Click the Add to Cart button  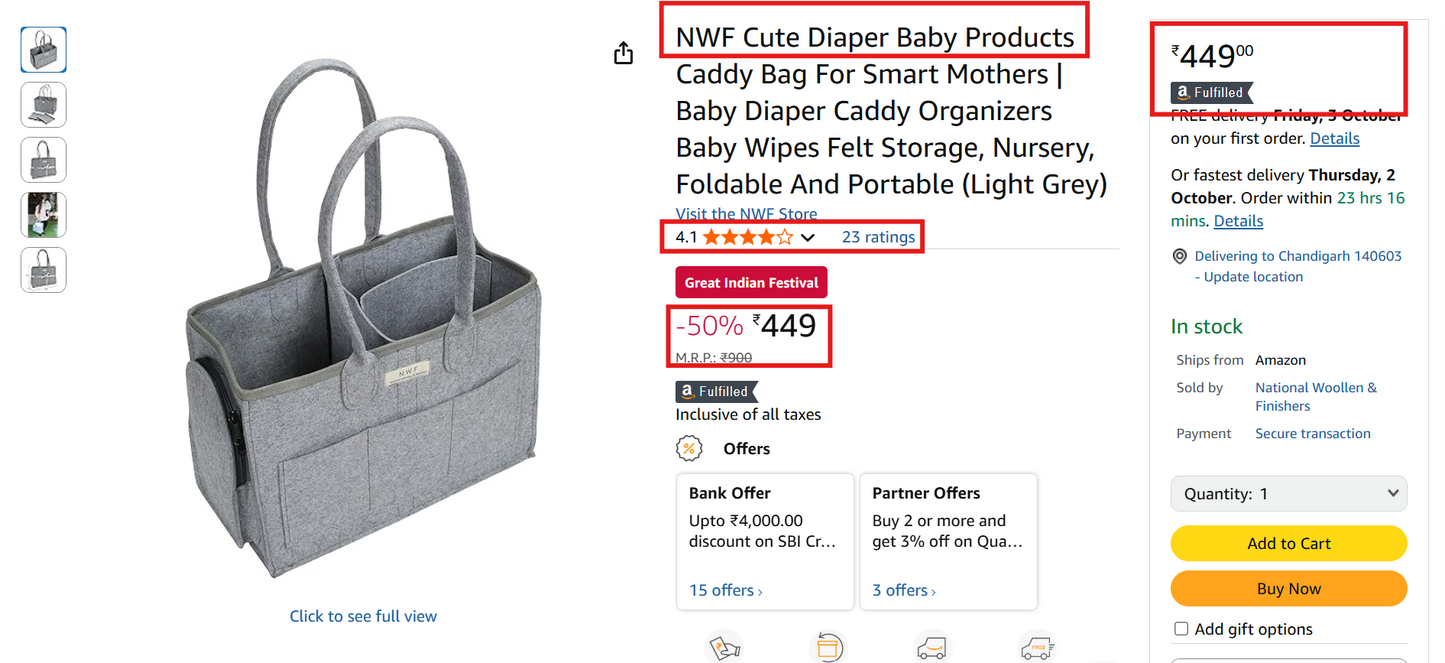(x=1288, y=543)
